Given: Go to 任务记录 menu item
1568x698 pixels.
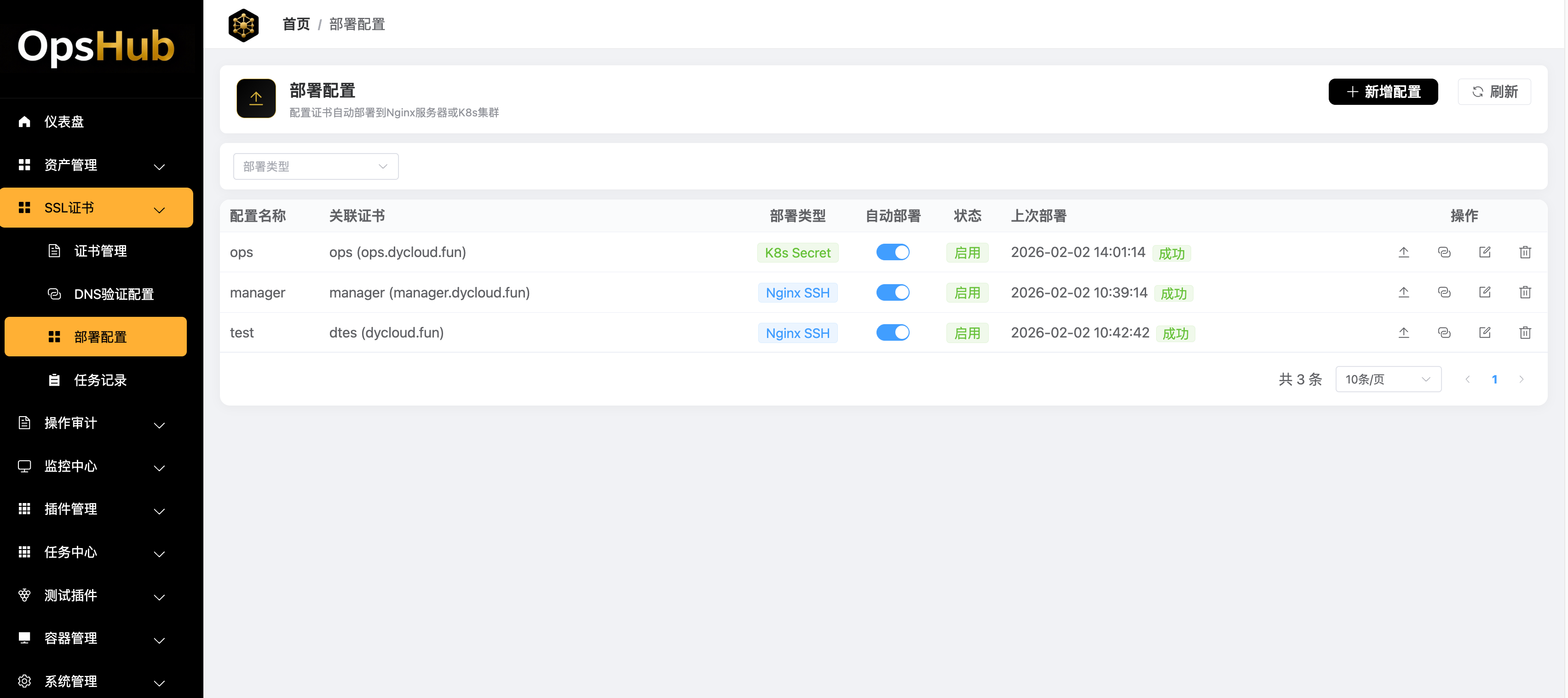Looking at the screenshot, I should (100, 380).
